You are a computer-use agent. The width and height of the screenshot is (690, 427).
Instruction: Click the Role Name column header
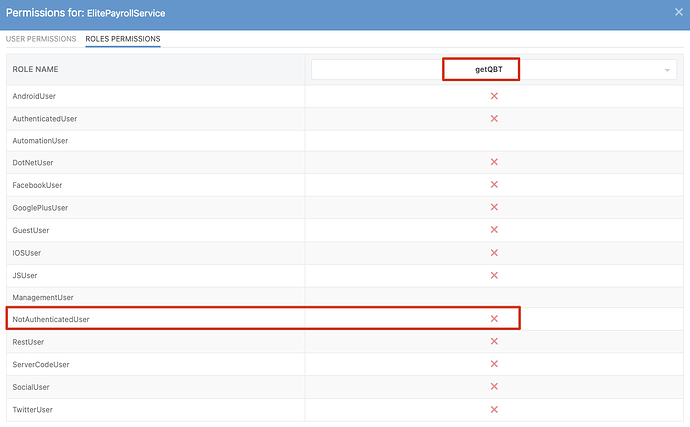coord(37,70)
